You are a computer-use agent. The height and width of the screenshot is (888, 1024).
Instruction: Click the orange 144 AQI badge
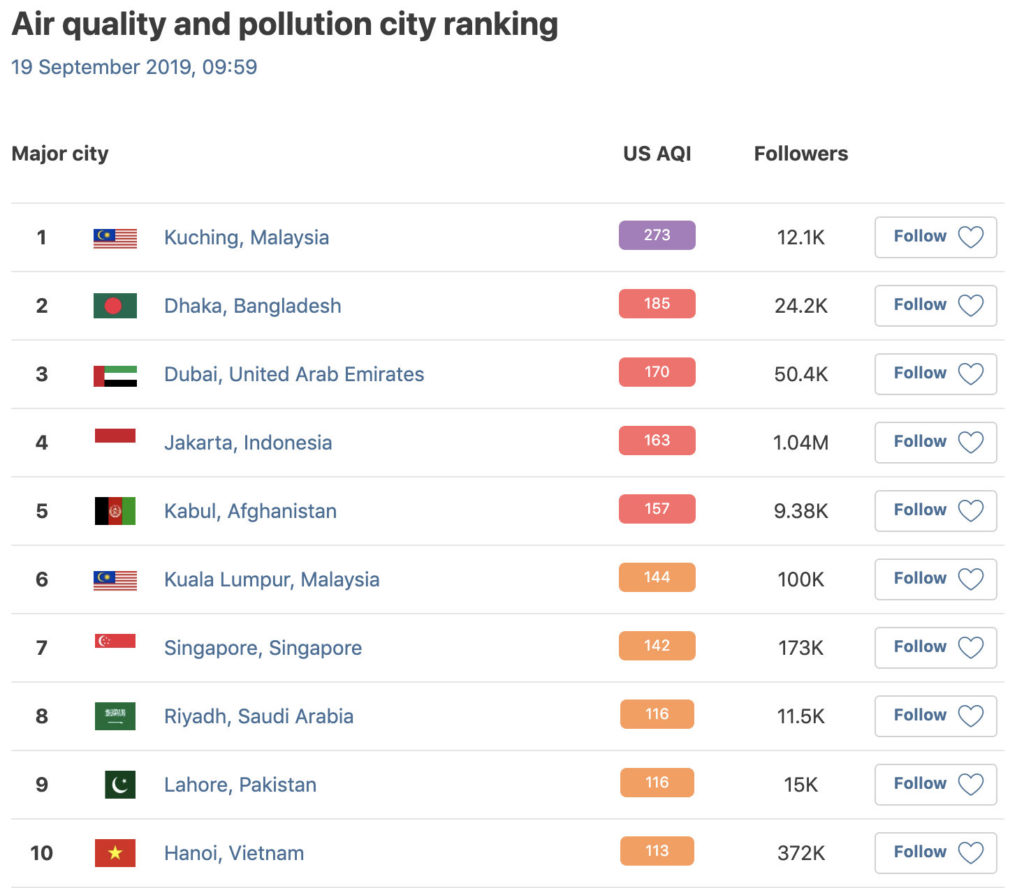(657, 578)
